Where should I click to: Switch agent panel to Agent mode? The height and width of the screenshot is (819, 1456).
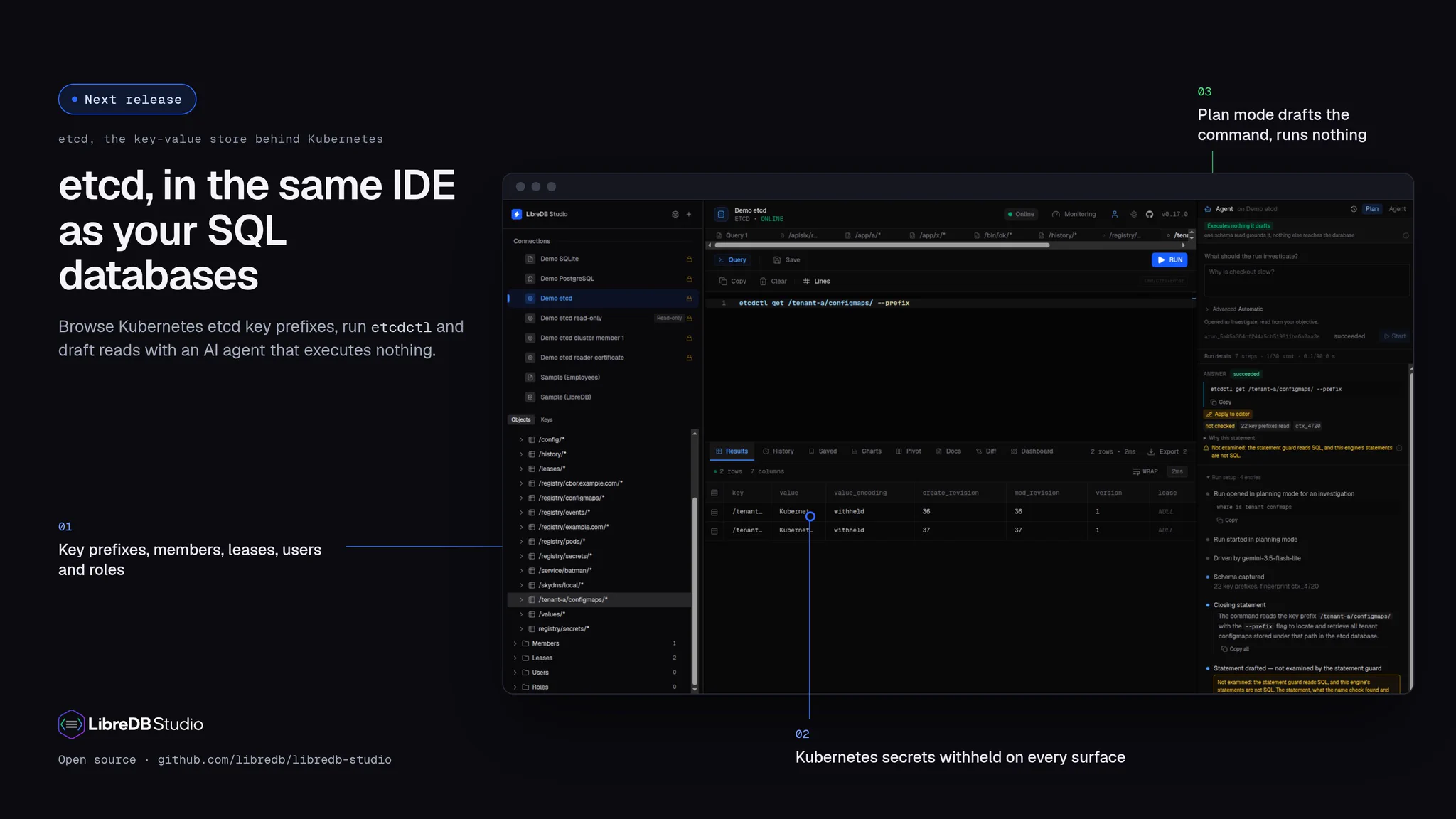click(x=1397, y=209)
